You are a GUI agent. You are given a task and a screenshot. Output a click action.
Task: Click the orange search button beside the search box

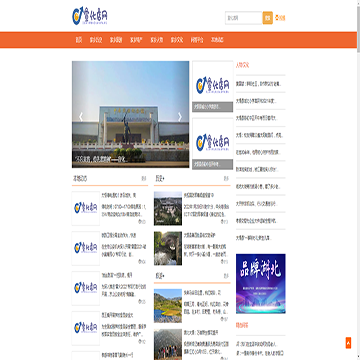268,18
